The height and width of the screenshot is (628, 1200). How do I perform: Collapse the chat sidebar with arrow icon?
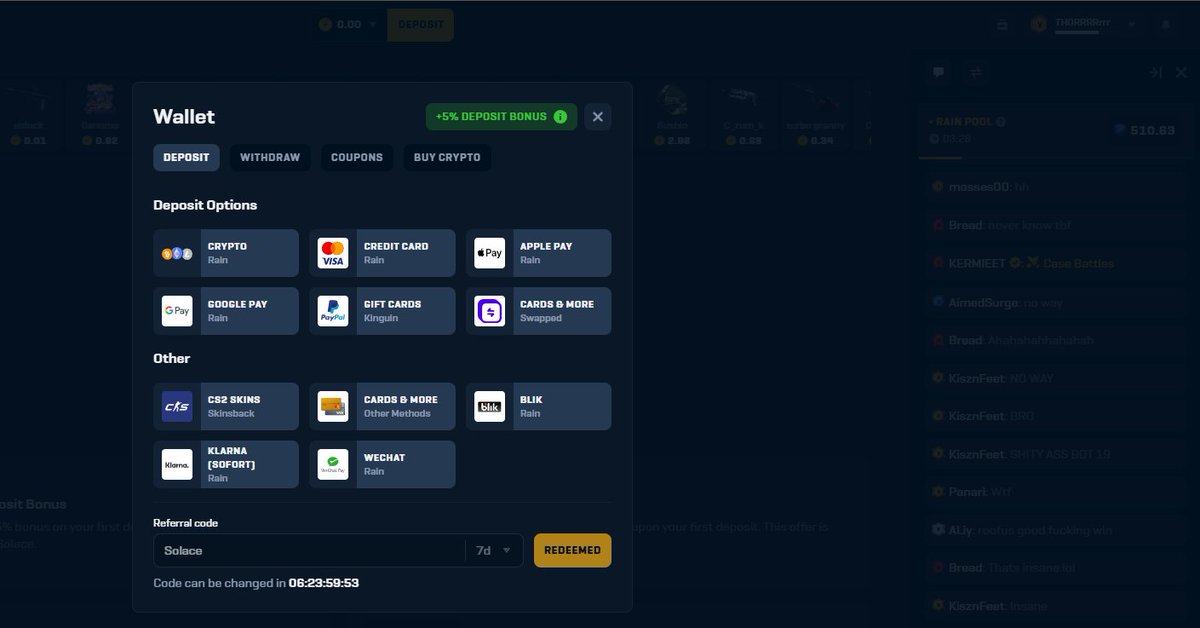pyautogui.click(x=1154, y=72)
